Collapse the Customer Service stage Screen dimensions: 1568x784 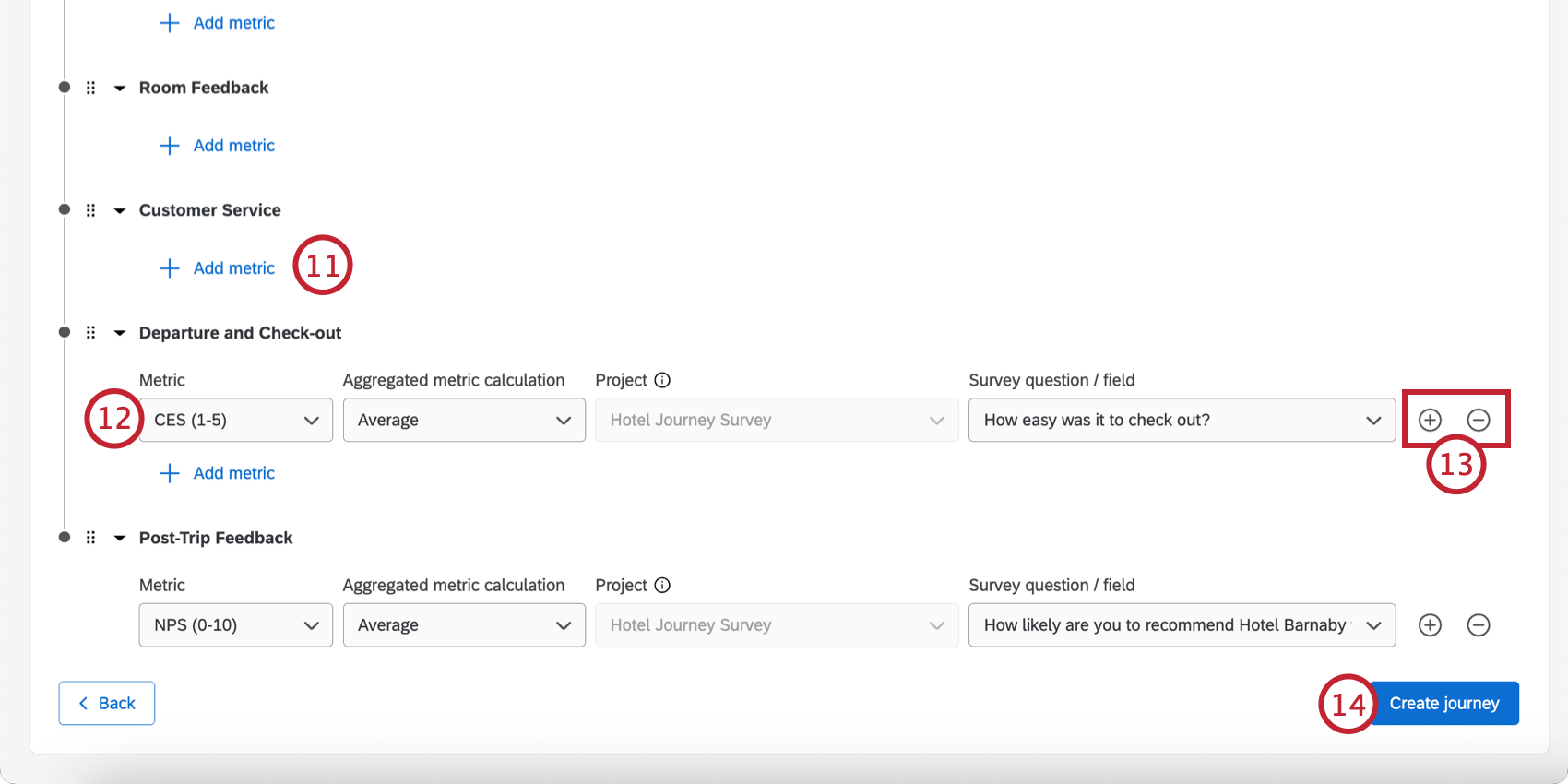pyautogui.click(x=120, y=211)
